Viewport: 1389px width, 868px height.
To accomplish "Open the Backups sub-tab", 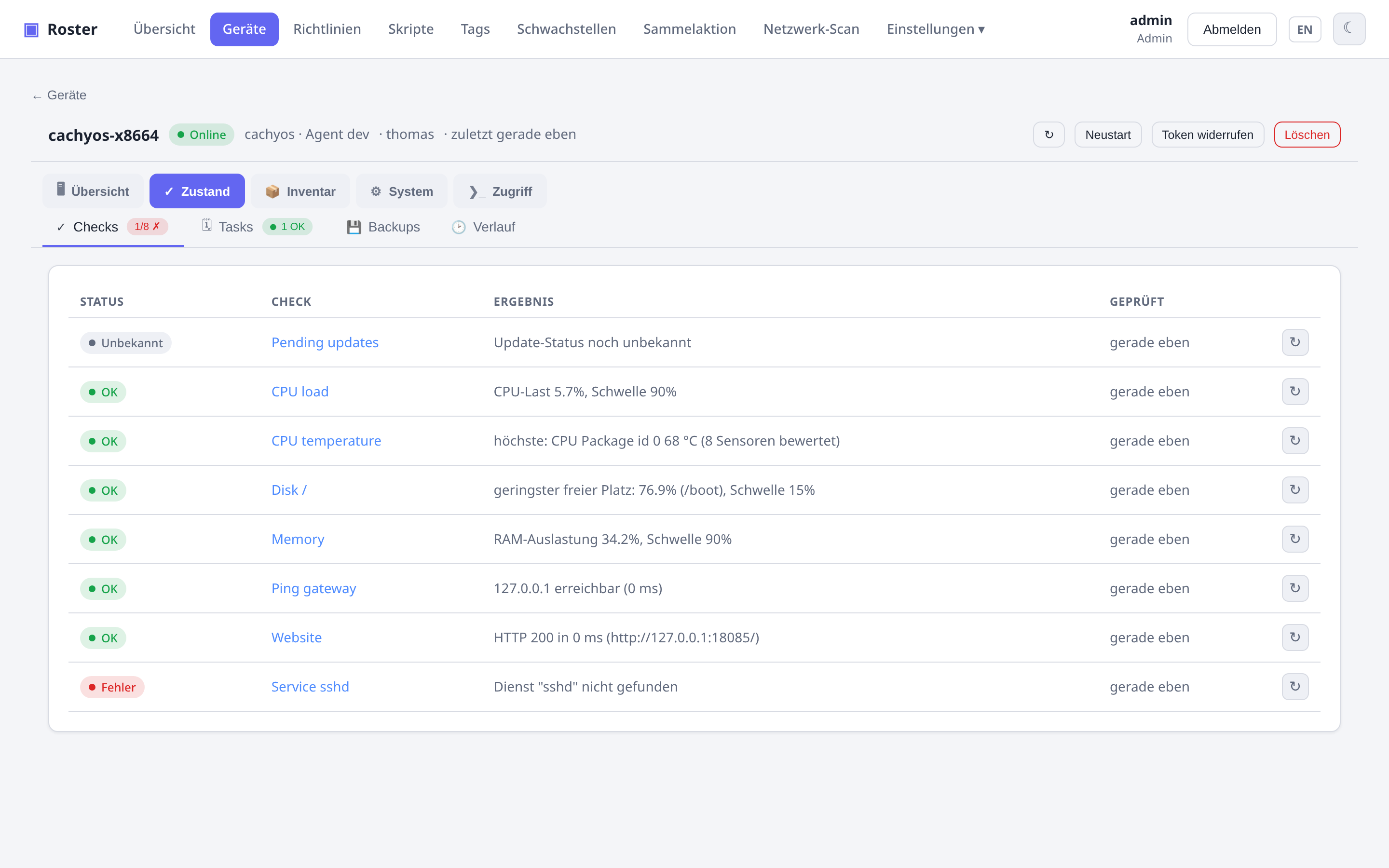I will pos(383,227).
